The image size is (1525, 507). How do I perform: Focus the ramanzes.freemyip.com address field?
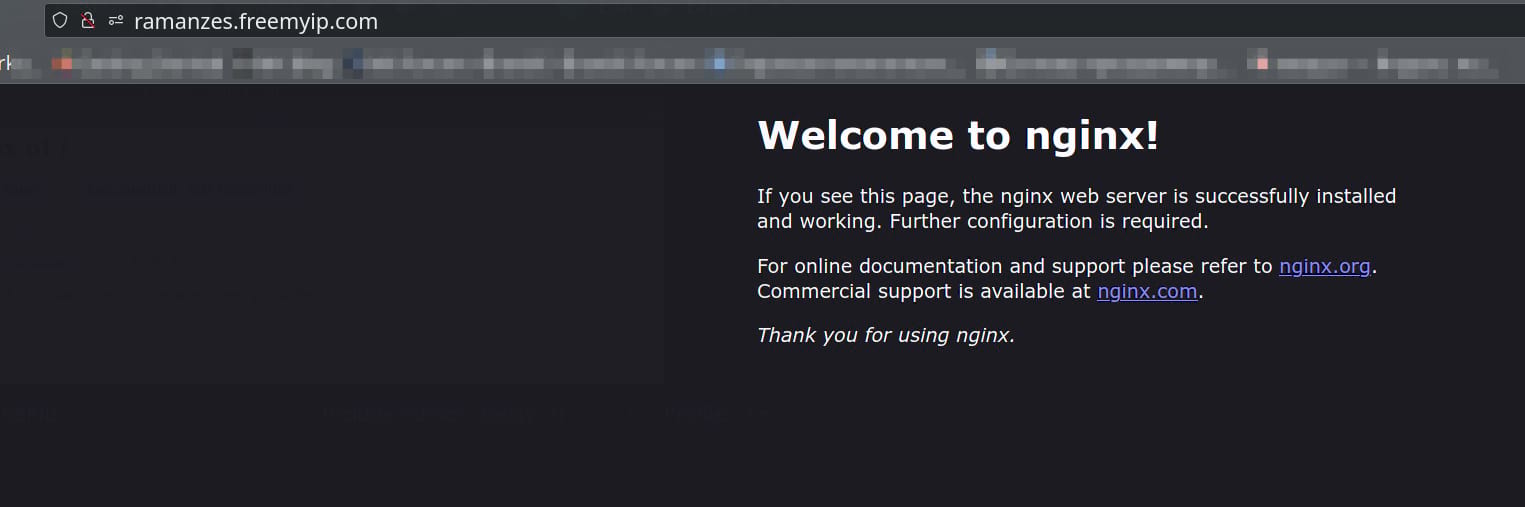784,21
